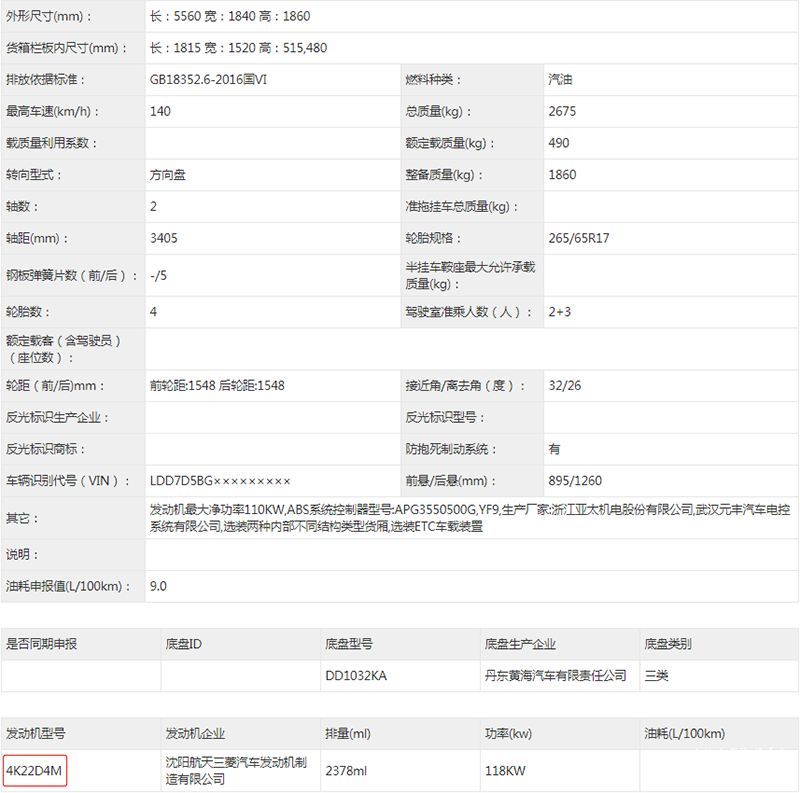The height and width of the screenshot is (793, 800).
Task: Click the 反光标识商标 label
Action: click(45, 449)
